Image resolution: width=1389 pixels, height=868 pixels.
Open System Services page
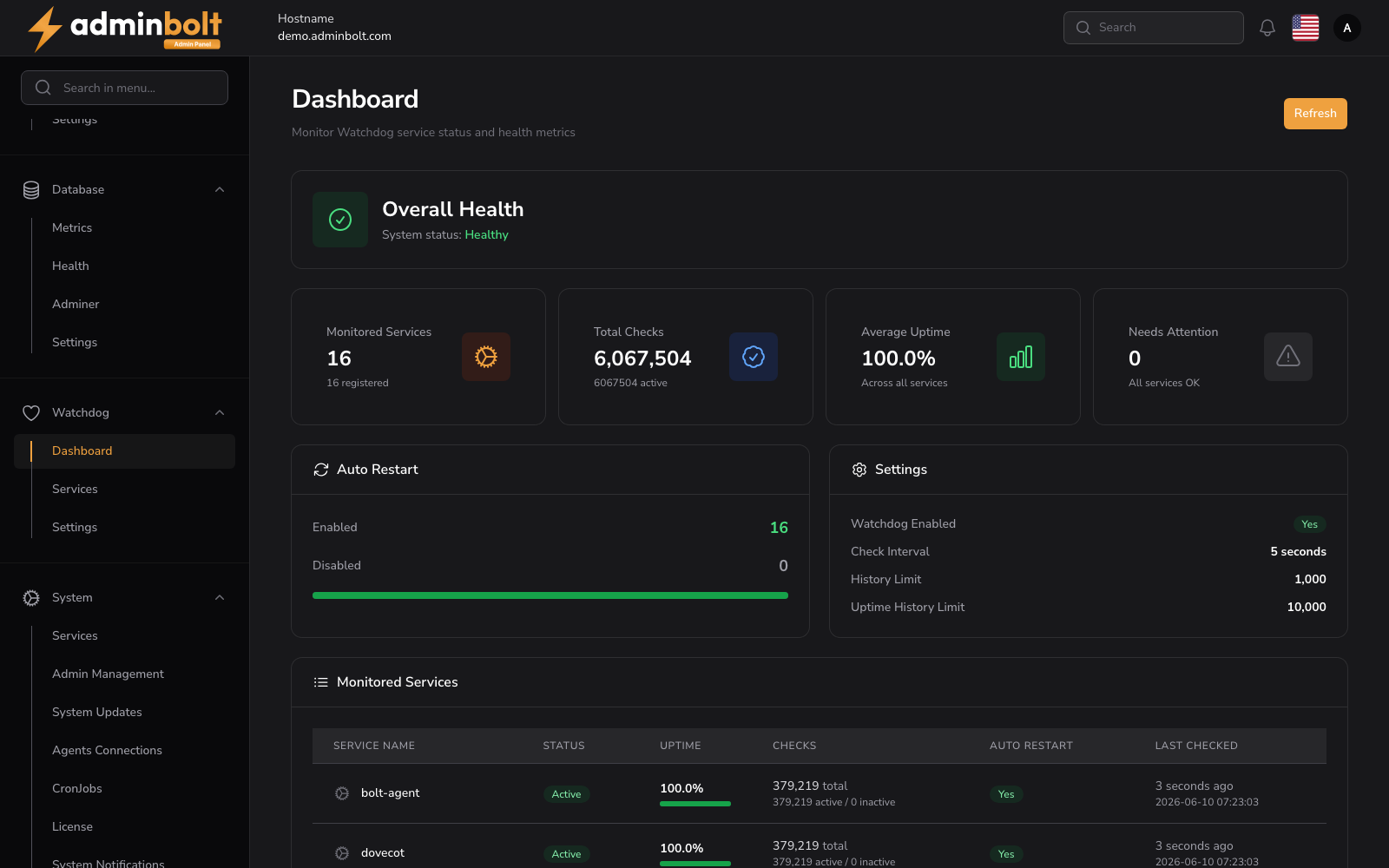point(75,635)
